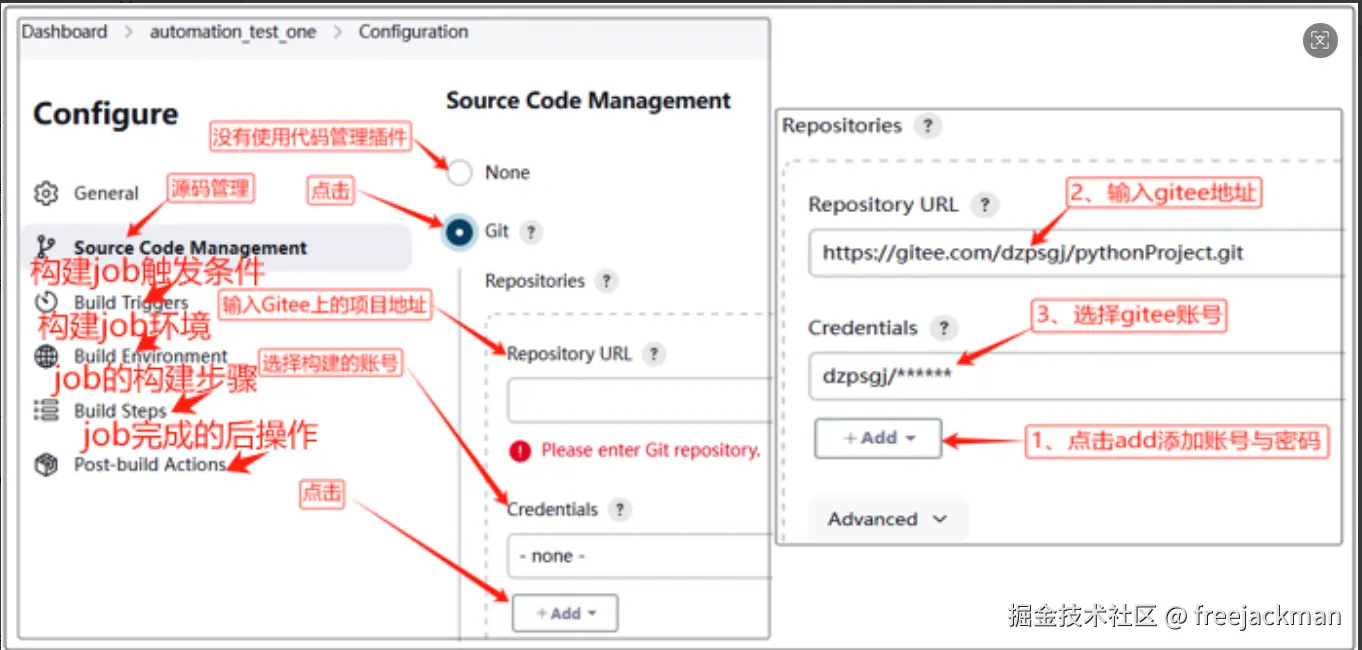Select the Git radio button

(x=459, y=232)
